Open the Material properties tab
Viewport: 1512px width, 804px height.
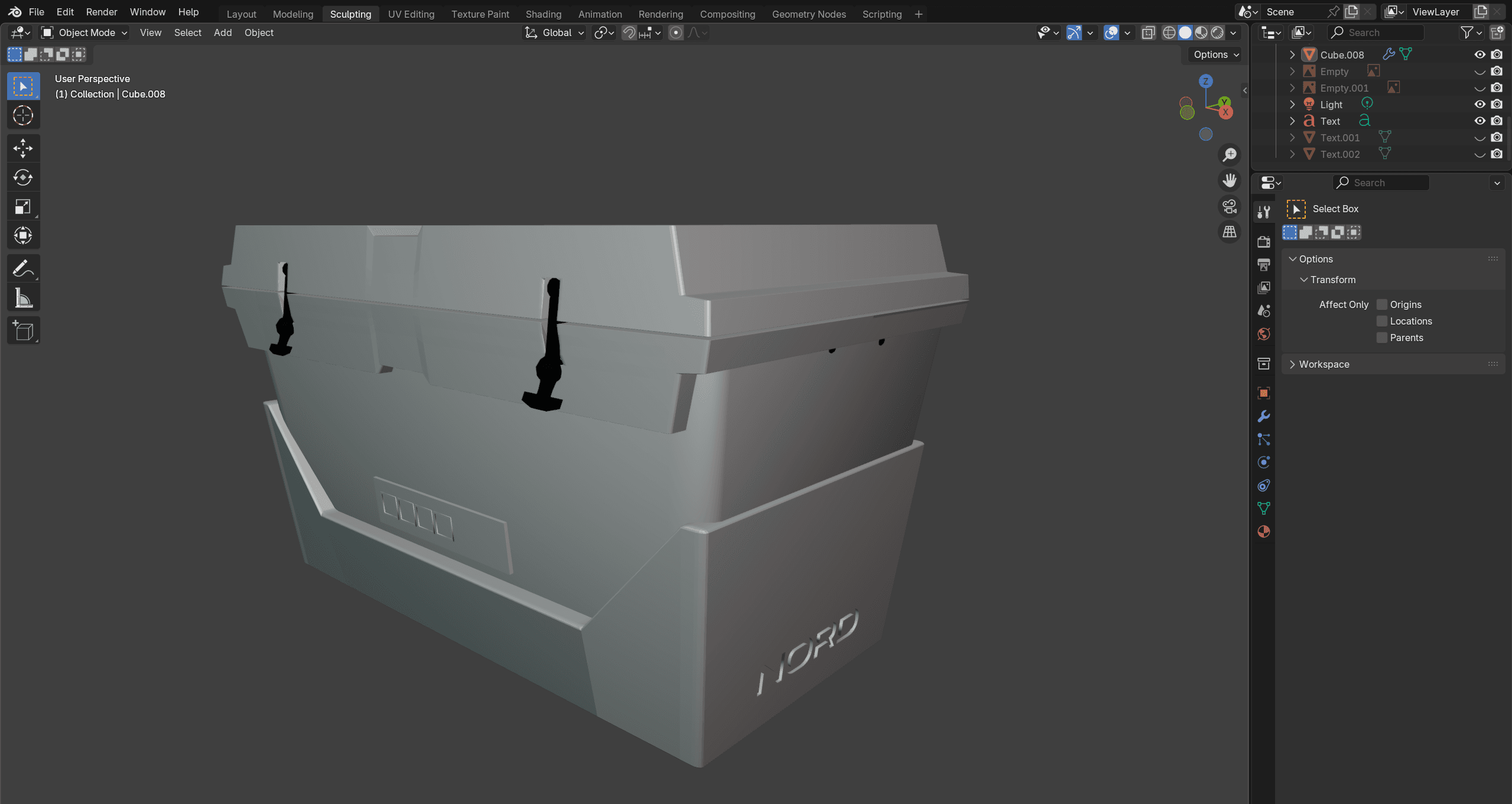[1264, 531]
